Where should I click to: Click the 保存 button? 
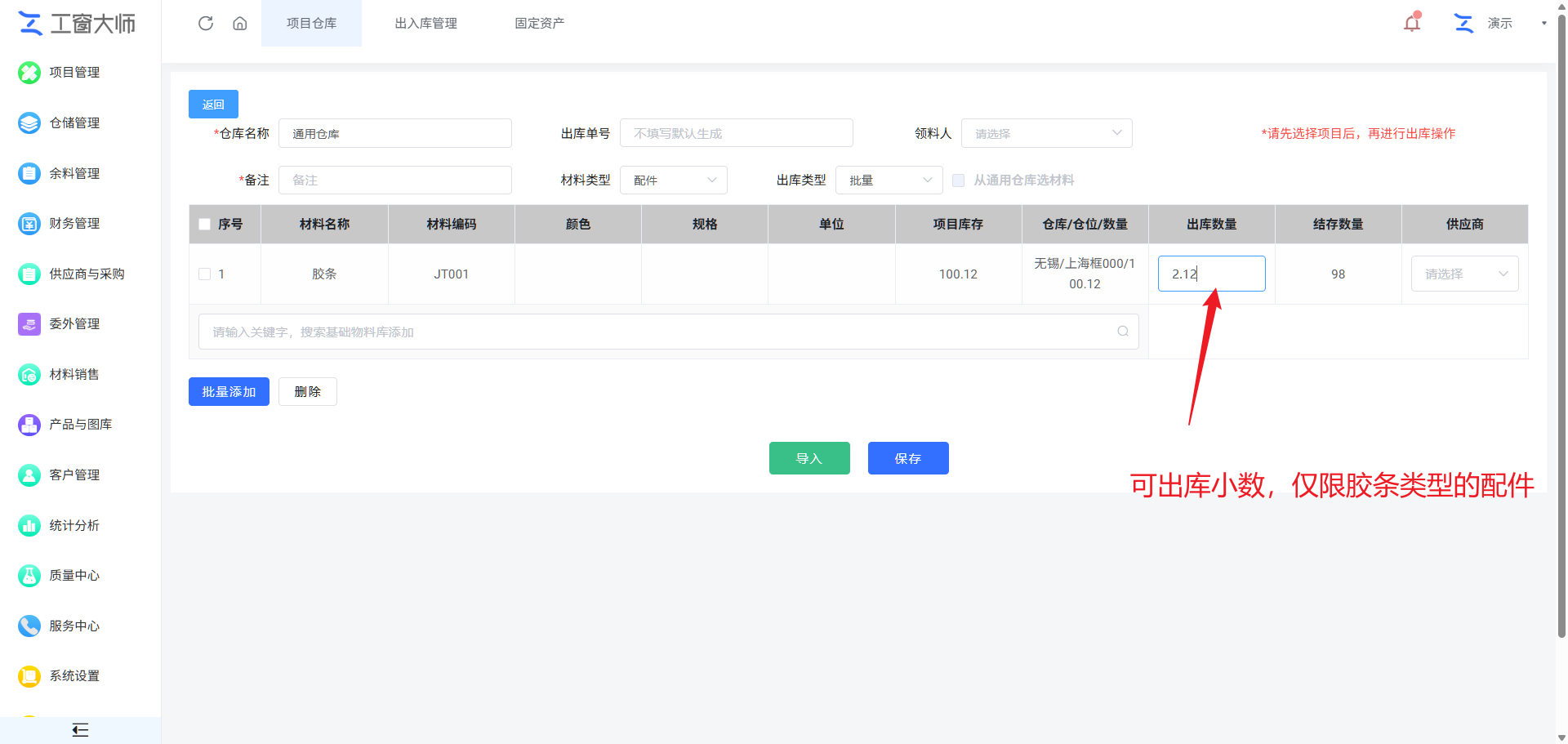pos(908,458)
